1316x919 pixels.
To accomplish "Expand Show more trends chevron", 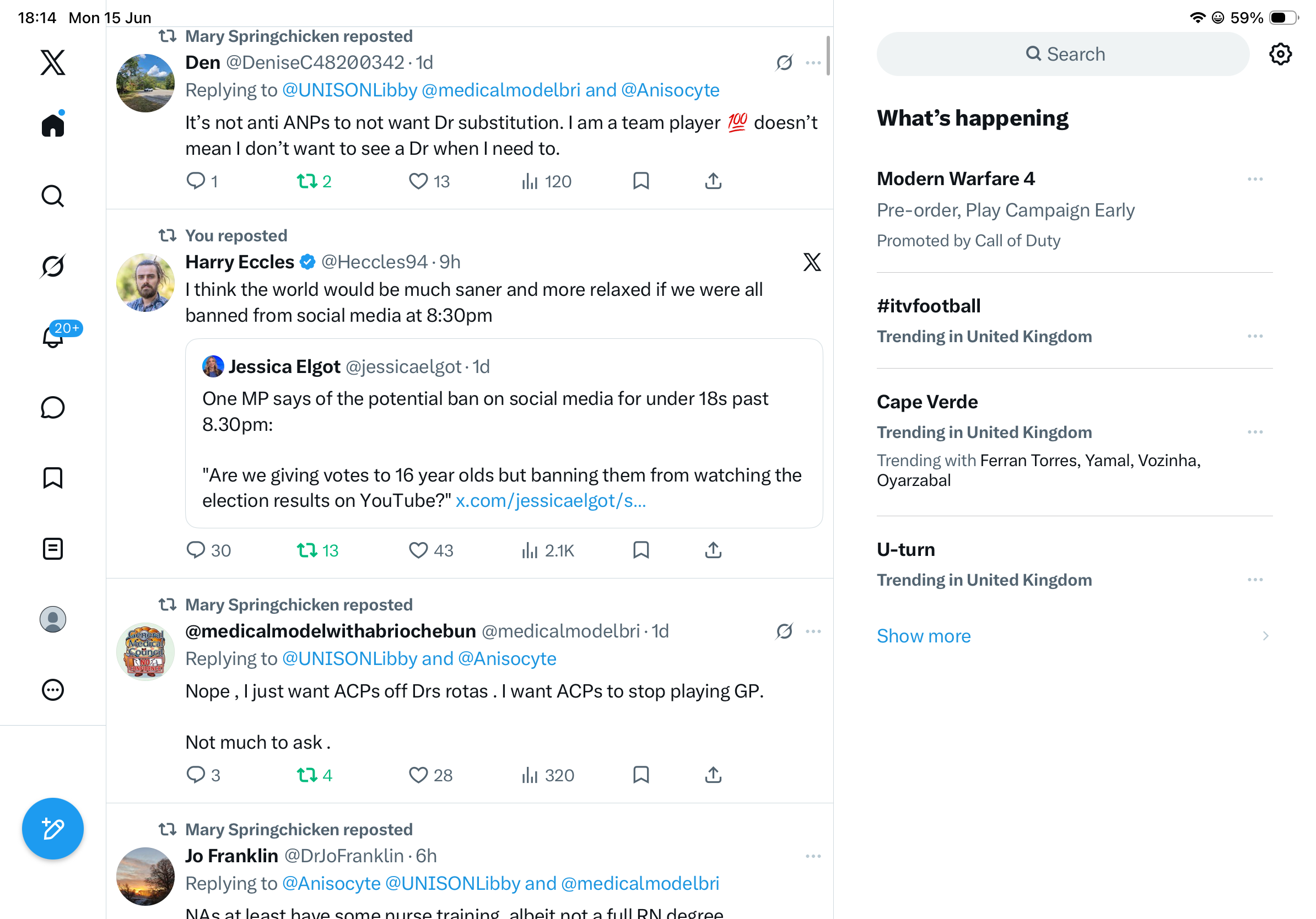I will point(1265,636).
